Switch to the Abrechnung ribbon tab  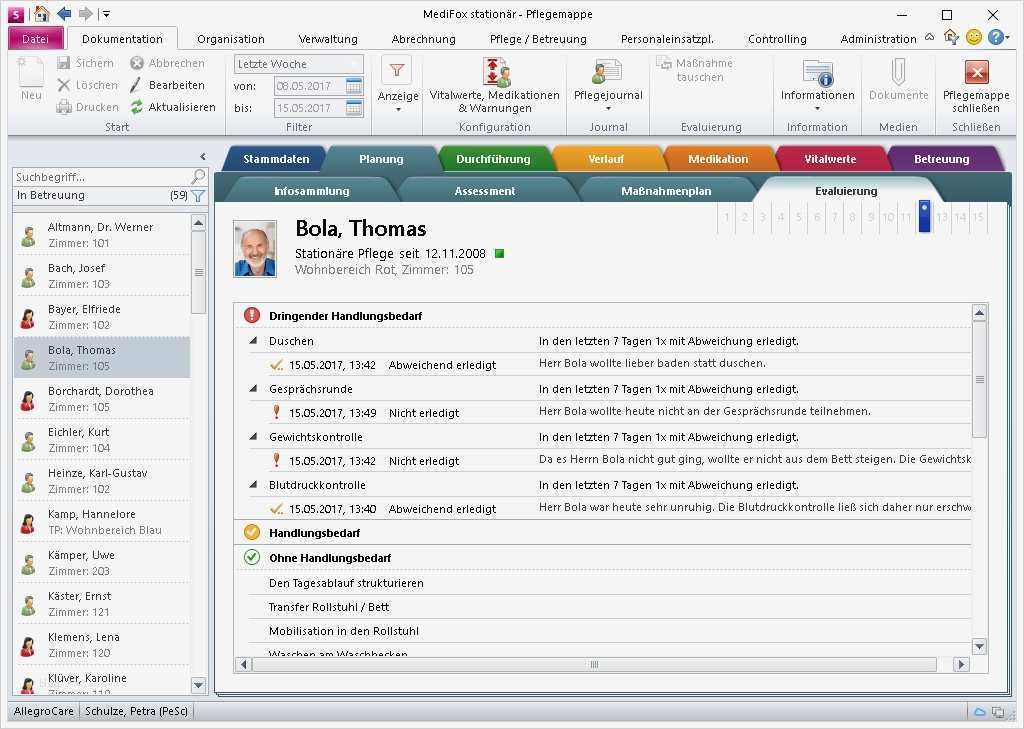(423, 39)
